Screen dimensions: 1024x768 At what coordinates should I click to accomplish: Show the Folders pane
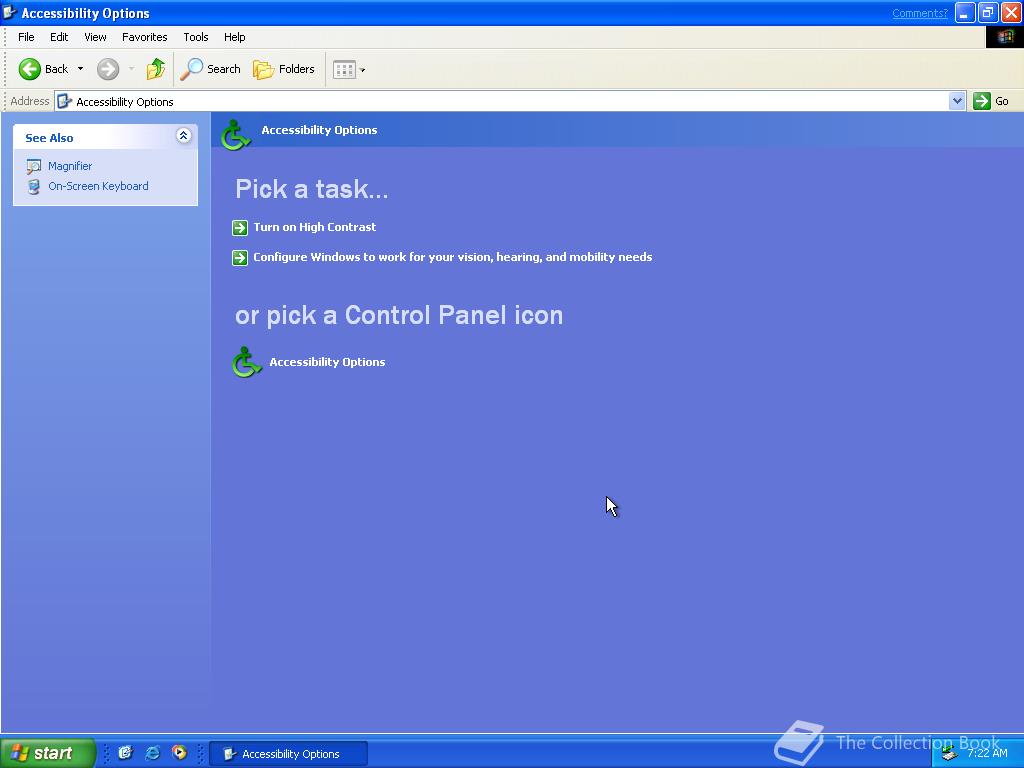[283, 69]
